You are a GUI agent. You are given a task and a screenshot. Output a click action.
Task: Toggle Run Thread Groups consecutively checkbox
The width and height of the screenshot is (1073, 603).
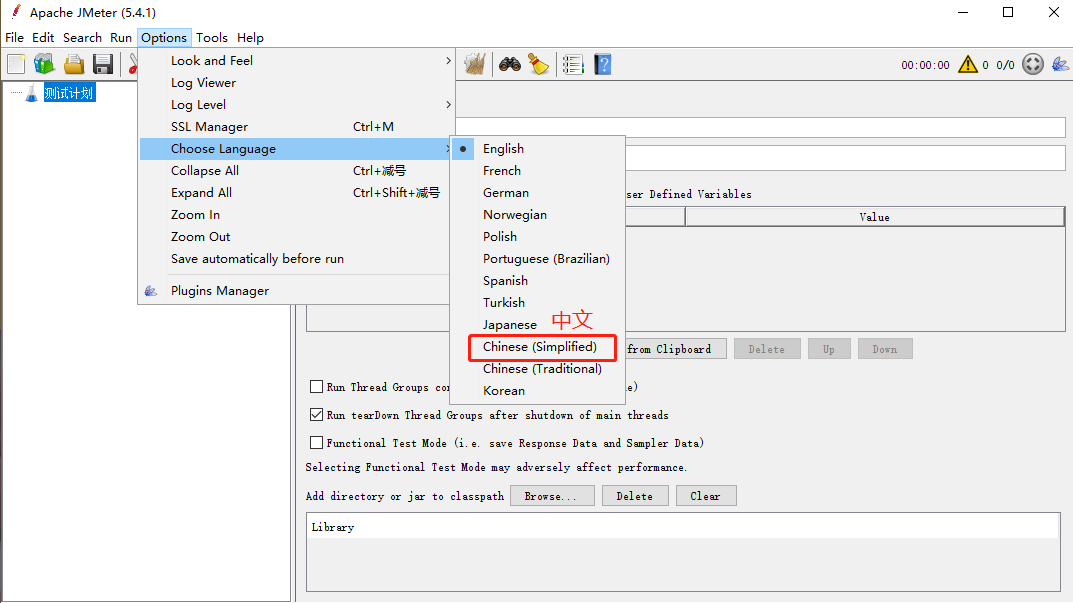click(316, 387)
